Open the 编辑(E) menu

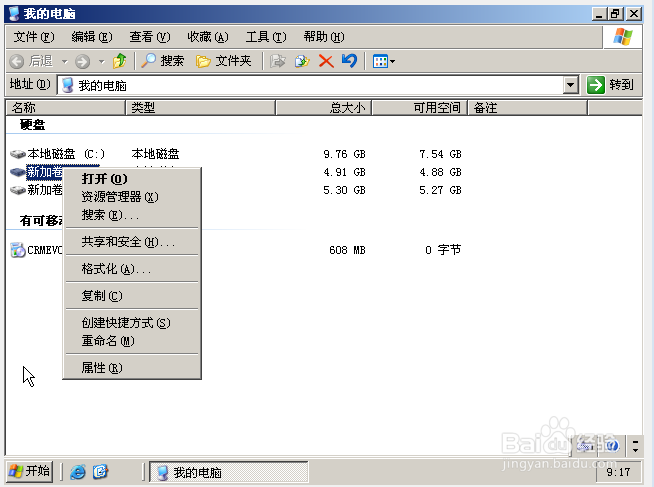(x=92, y=37)
